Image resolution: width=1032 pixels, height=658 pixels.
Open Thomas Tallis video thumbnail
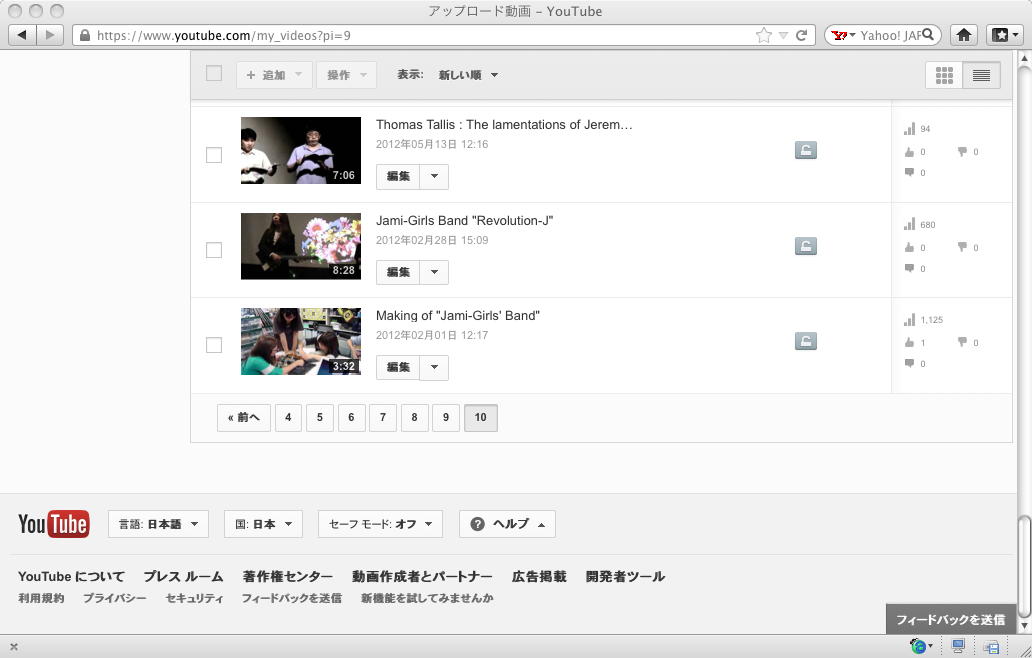(x=301, y=150)
